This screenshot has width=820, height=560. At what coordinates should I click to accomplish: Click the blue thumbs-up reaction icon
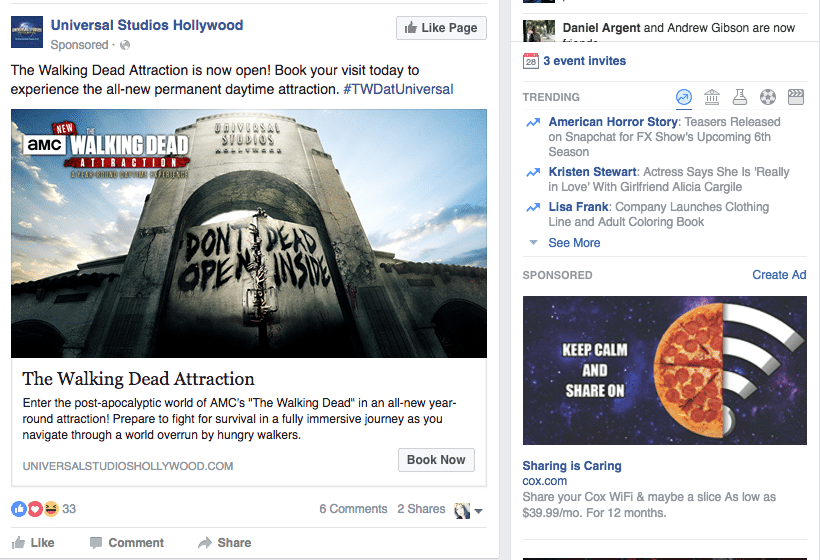point(19,509)
